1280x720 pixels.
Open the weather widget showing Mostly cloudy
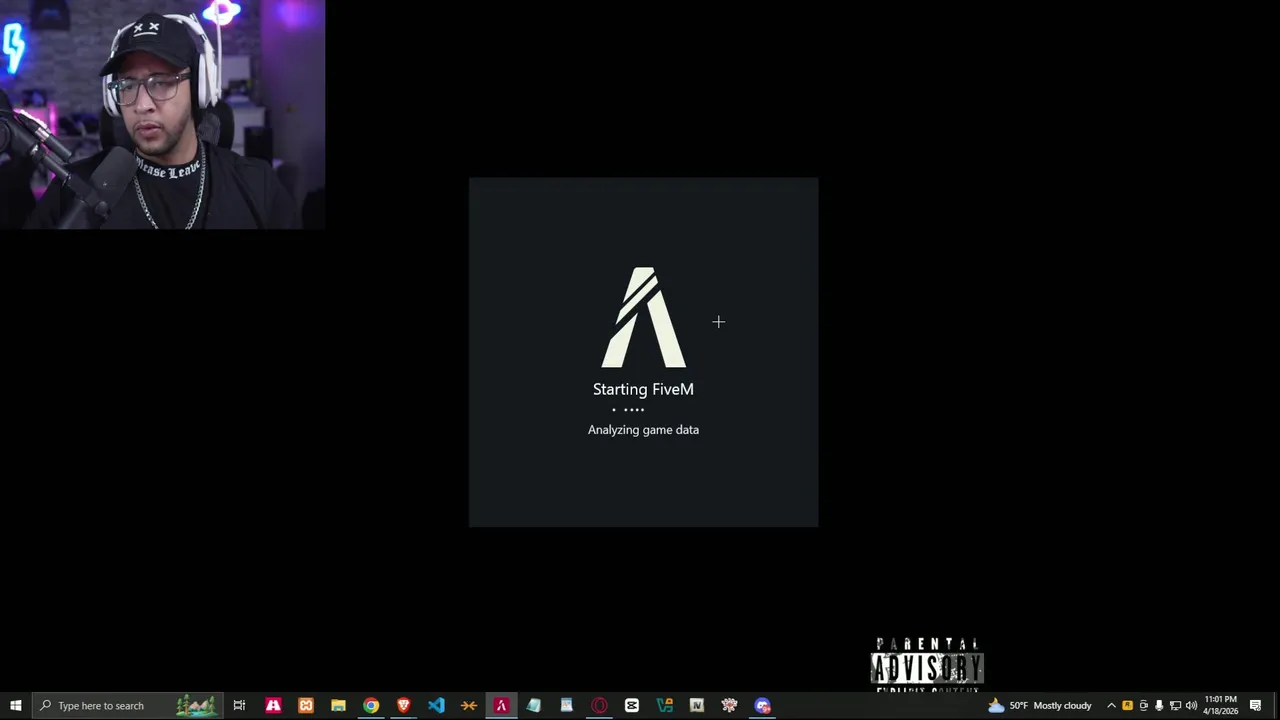click(x=1040, y=705)
